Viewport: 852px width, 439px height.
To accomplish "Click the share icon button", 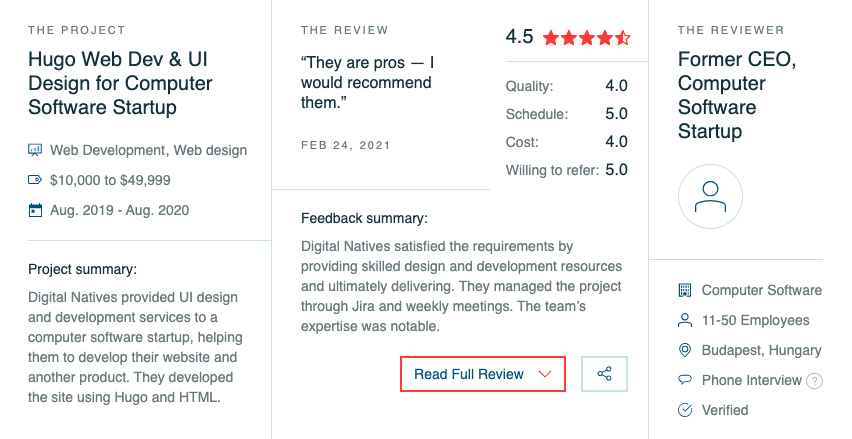I will pyautogui.click(x=604, y=374).
